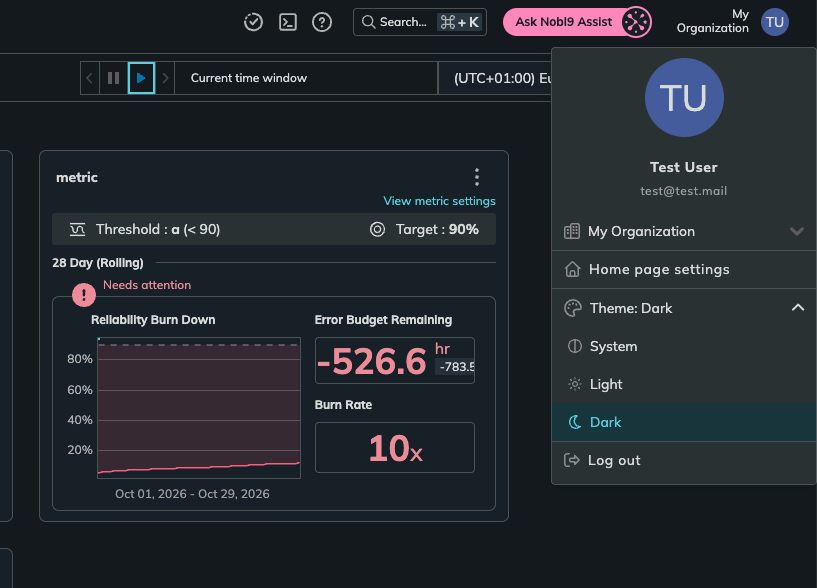Click the Target : 90% text
817x588 pixels.
click(x=437, y=229)
